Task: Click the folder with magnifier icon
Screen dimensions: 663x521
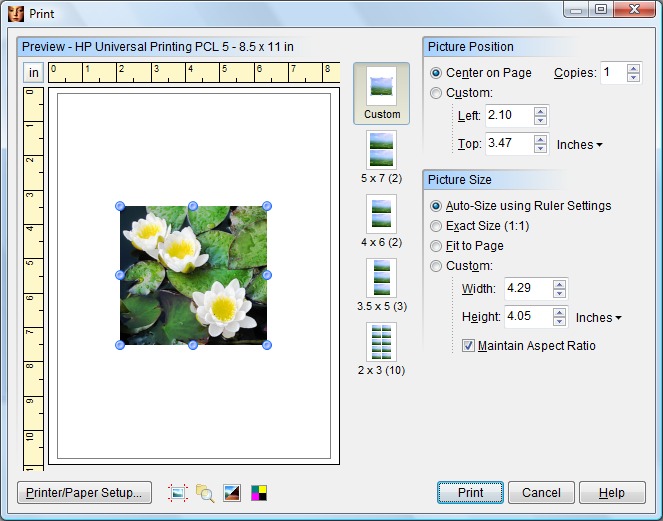Action: pos(205,492)
